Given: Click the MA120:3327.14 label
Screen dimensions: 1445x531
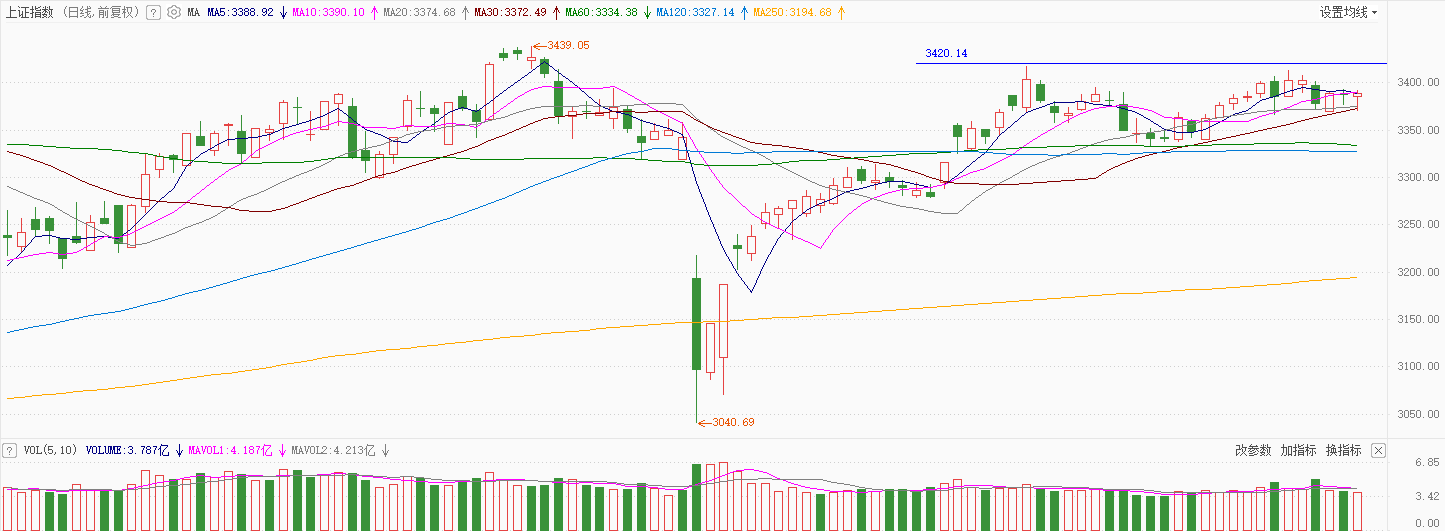Looking at the screenshot, I should 695,13.
